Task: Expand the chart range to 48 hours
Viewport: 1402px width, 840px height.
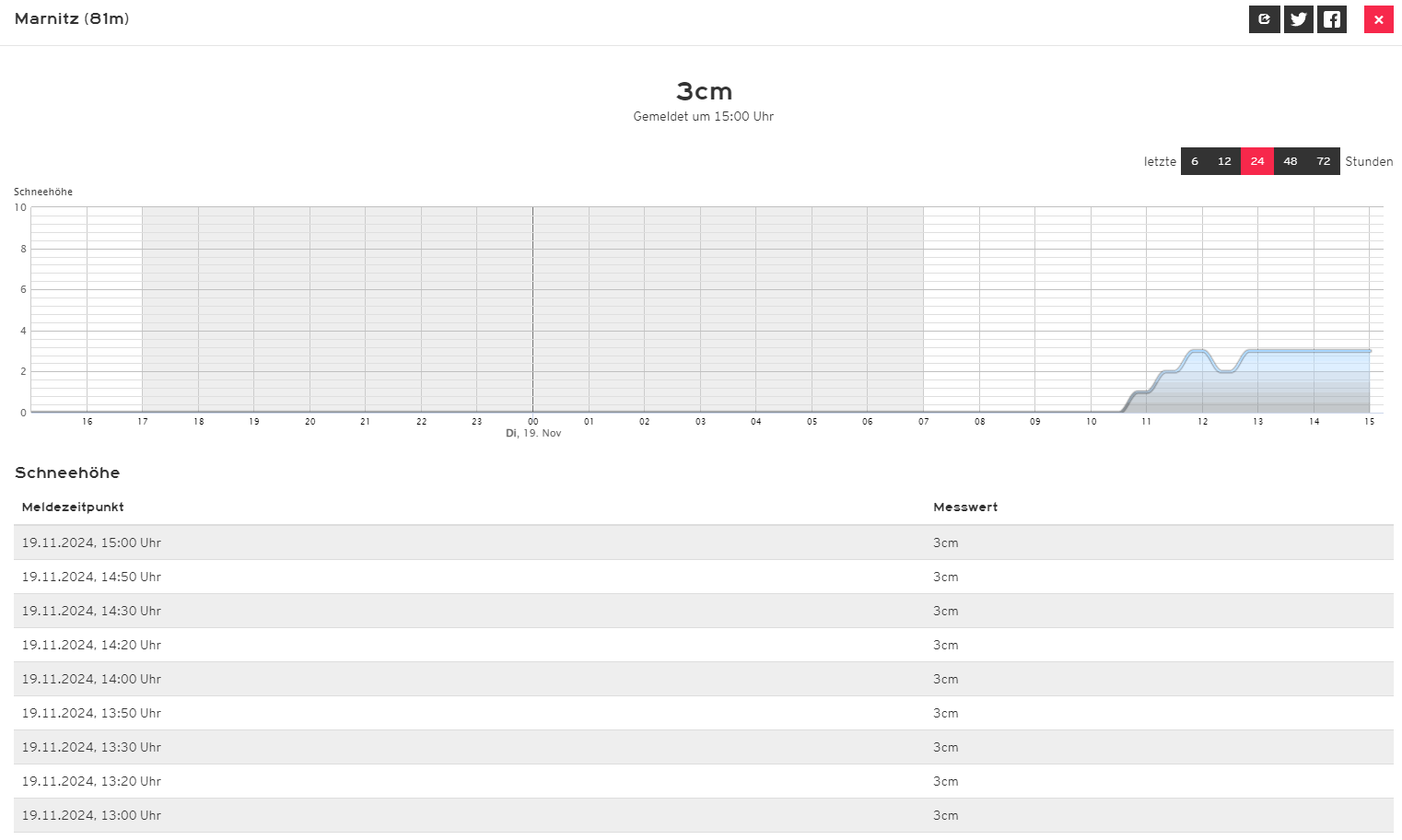Action: [1291, 161]
